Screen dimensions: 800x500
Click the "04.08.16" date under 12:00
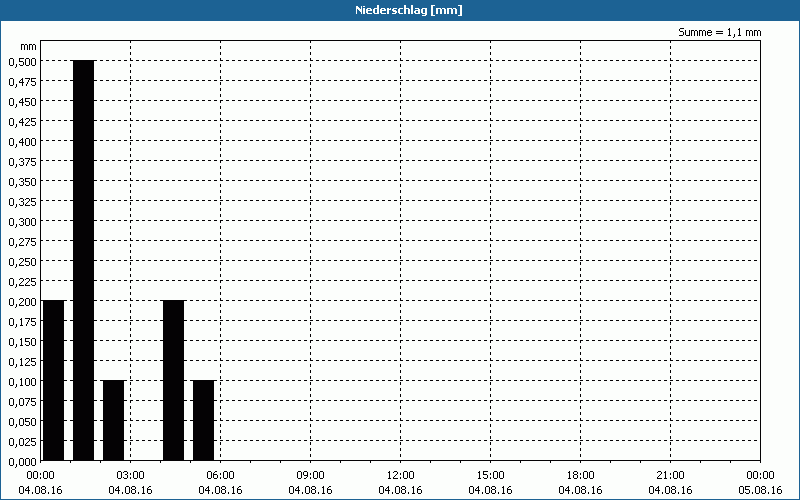pos(401,490)
